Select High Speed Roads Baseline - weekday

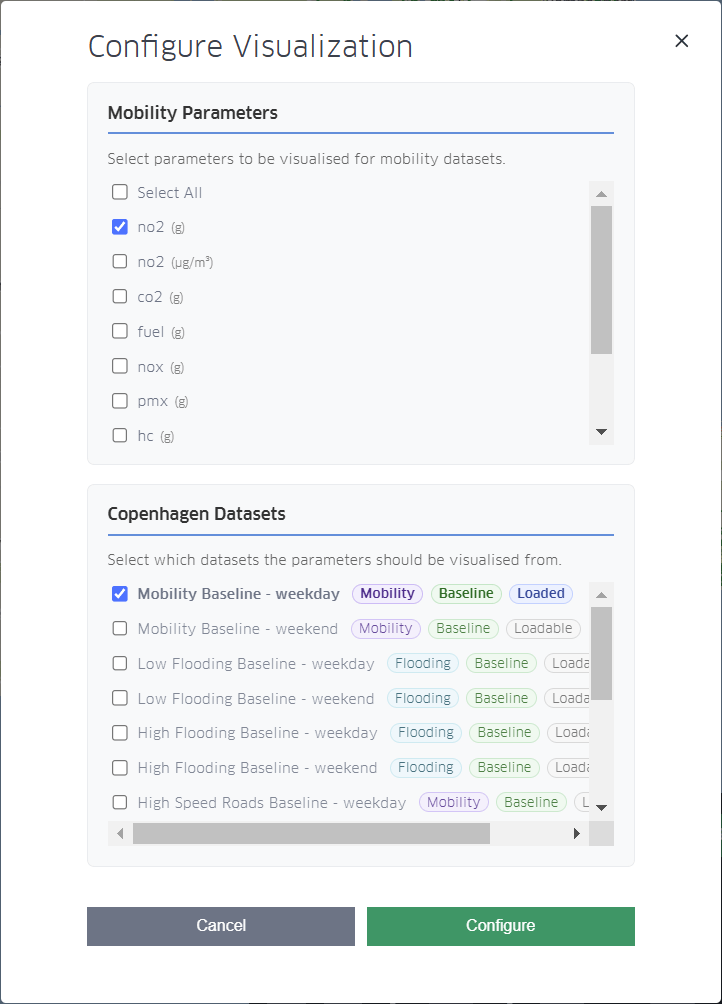point(120,802)
